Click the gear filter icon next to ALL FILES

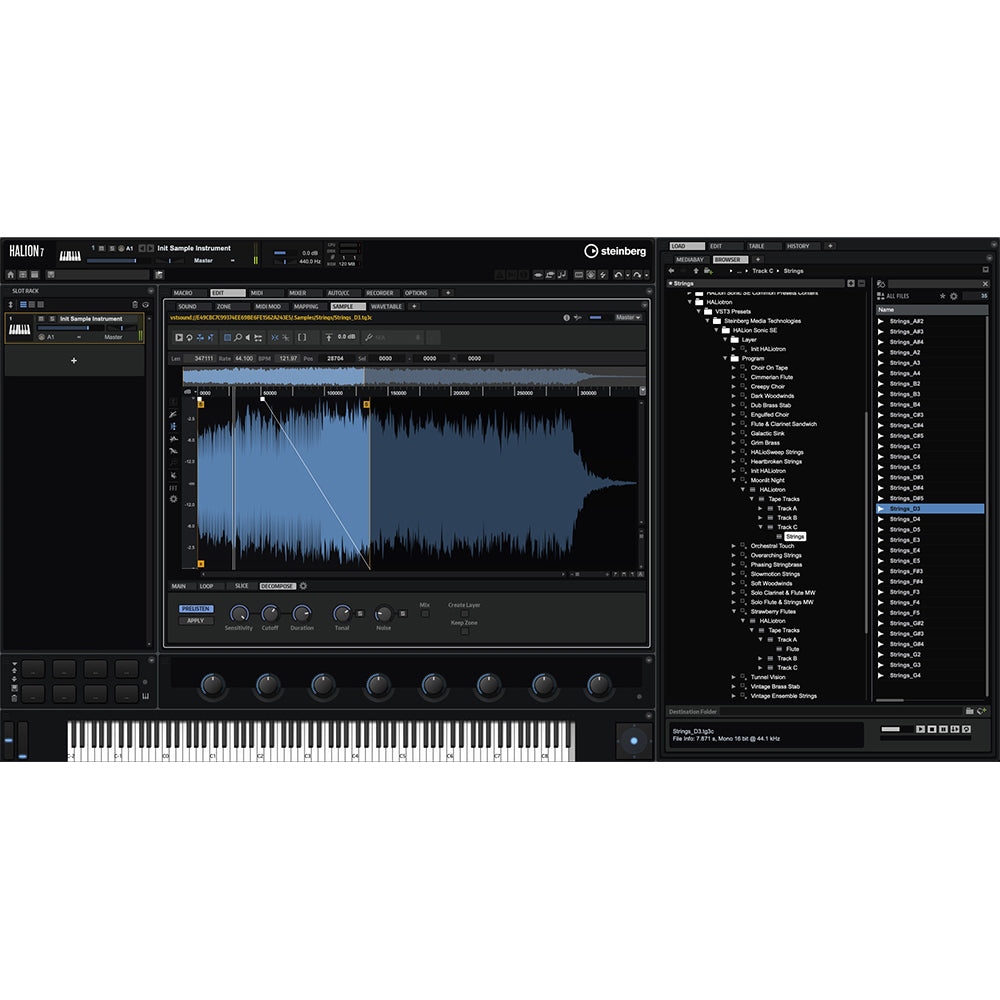tap(953, 296)
